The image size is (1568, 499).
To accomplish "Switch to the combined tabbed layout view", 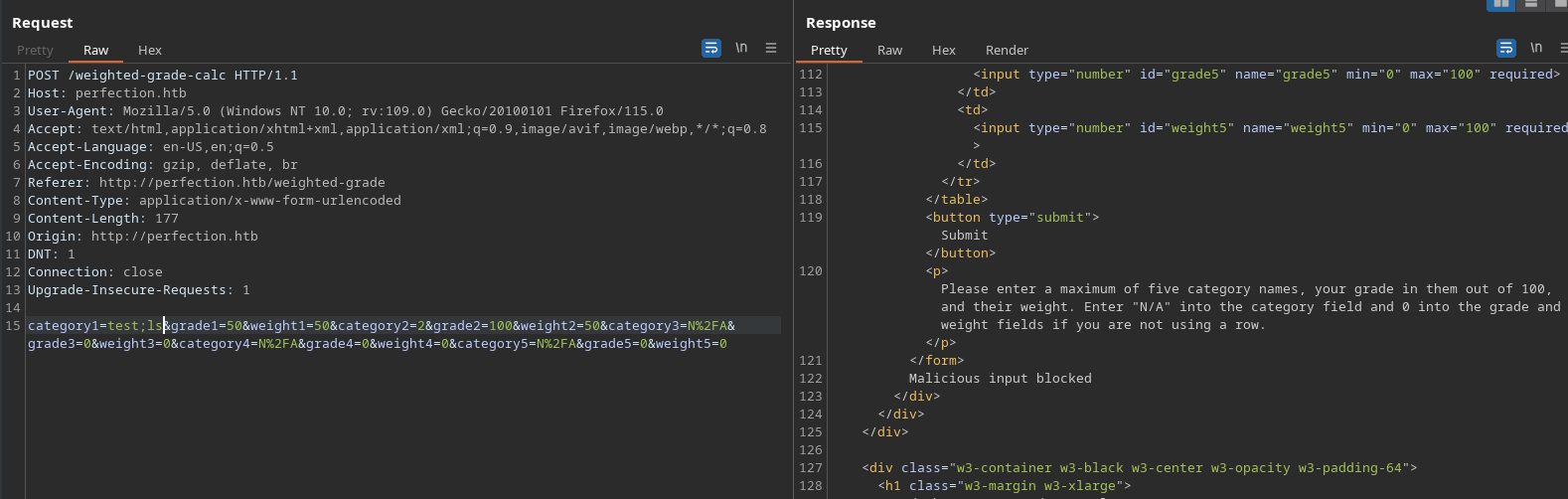I will point(1560,4).
